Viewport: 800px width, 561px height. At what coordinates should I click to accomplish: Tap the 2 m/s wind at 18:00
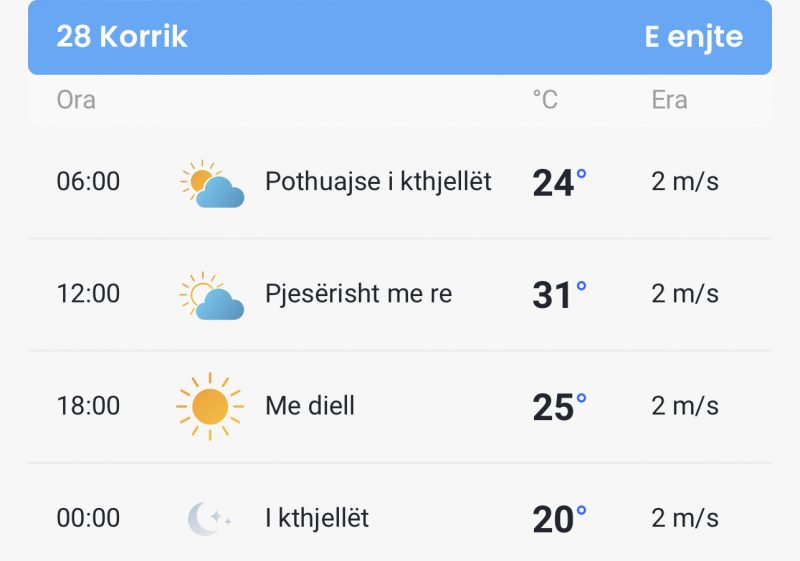click(x=685, y=406)
